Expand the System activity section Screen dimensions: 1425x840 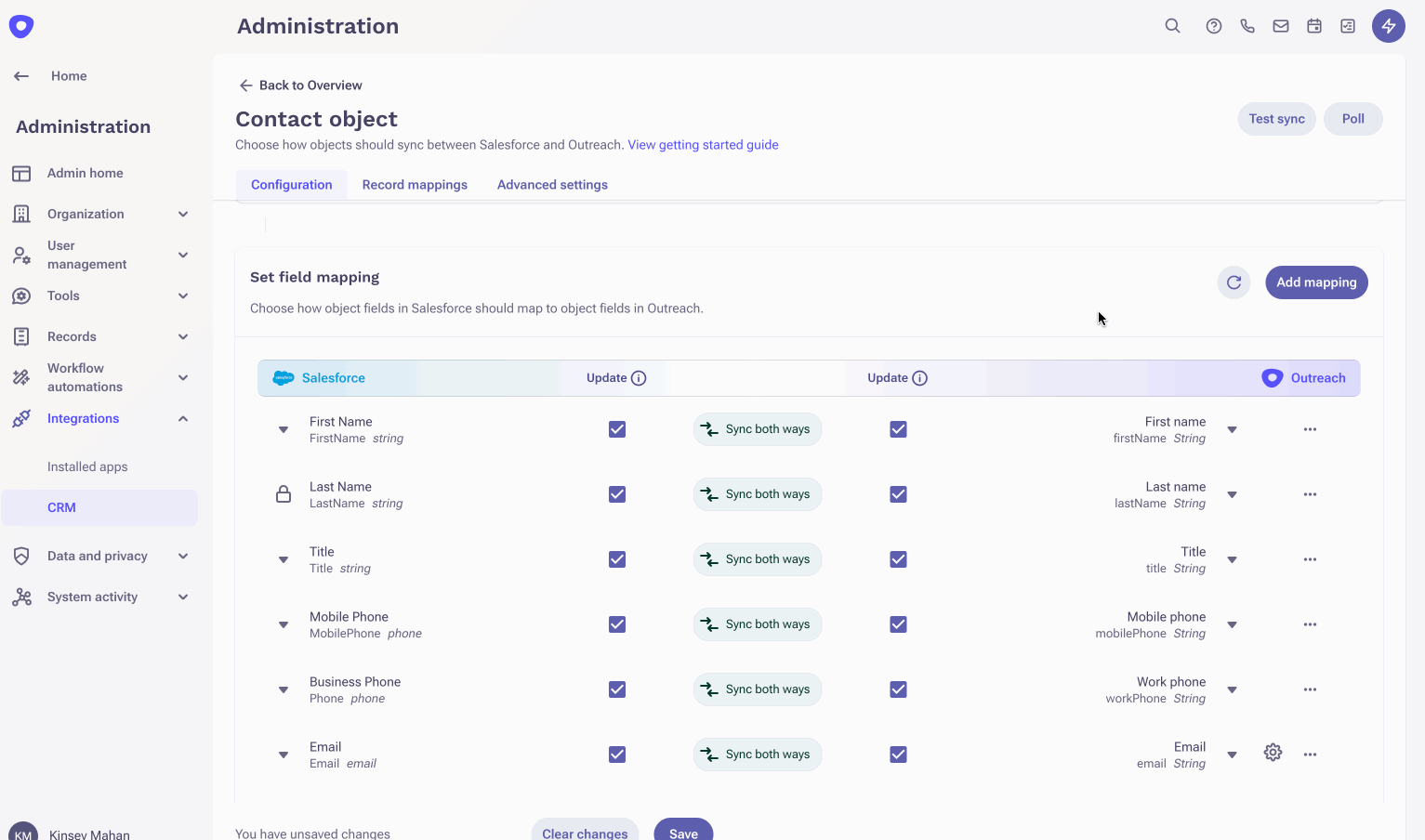[183, 597]
